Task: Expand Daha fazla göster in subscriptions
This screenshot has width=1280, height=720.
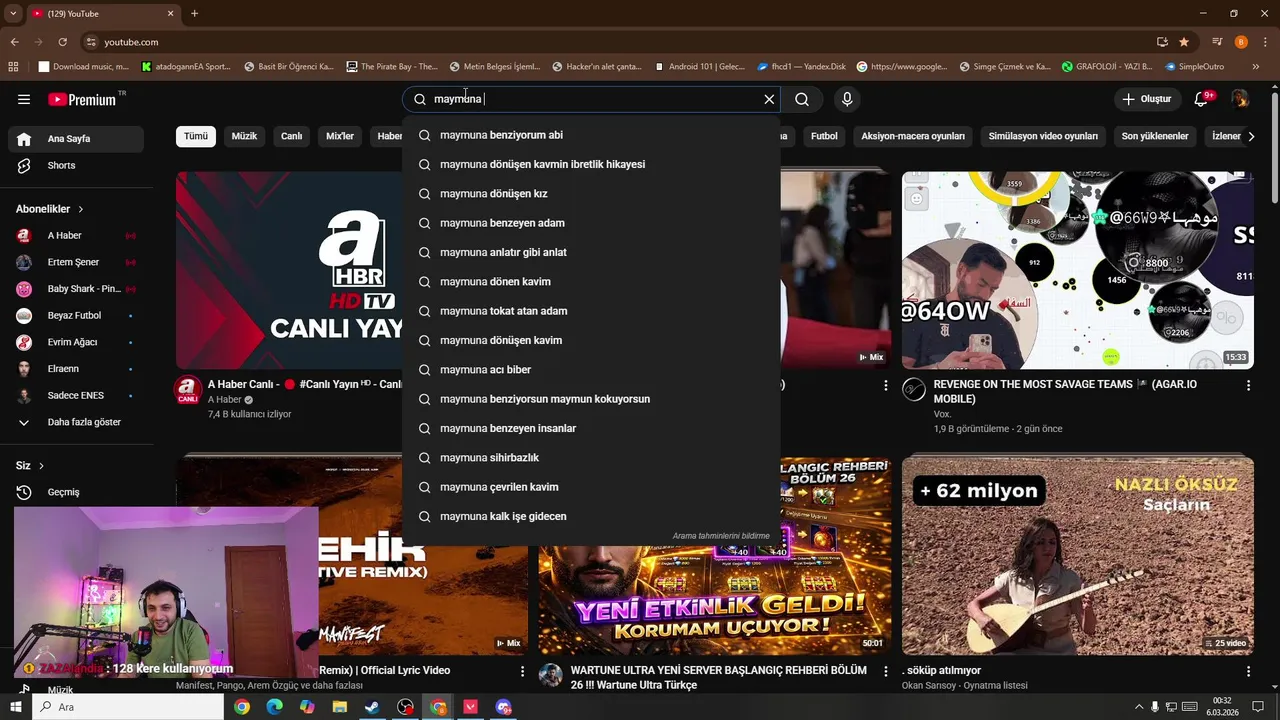Action: 76,422
